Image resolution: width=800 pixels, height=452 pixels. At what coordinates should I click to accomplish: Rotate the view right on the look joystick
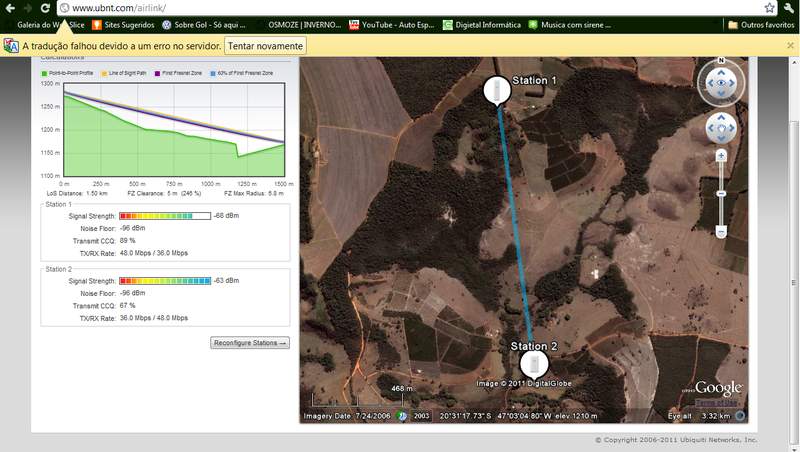(x=732, y=83)
